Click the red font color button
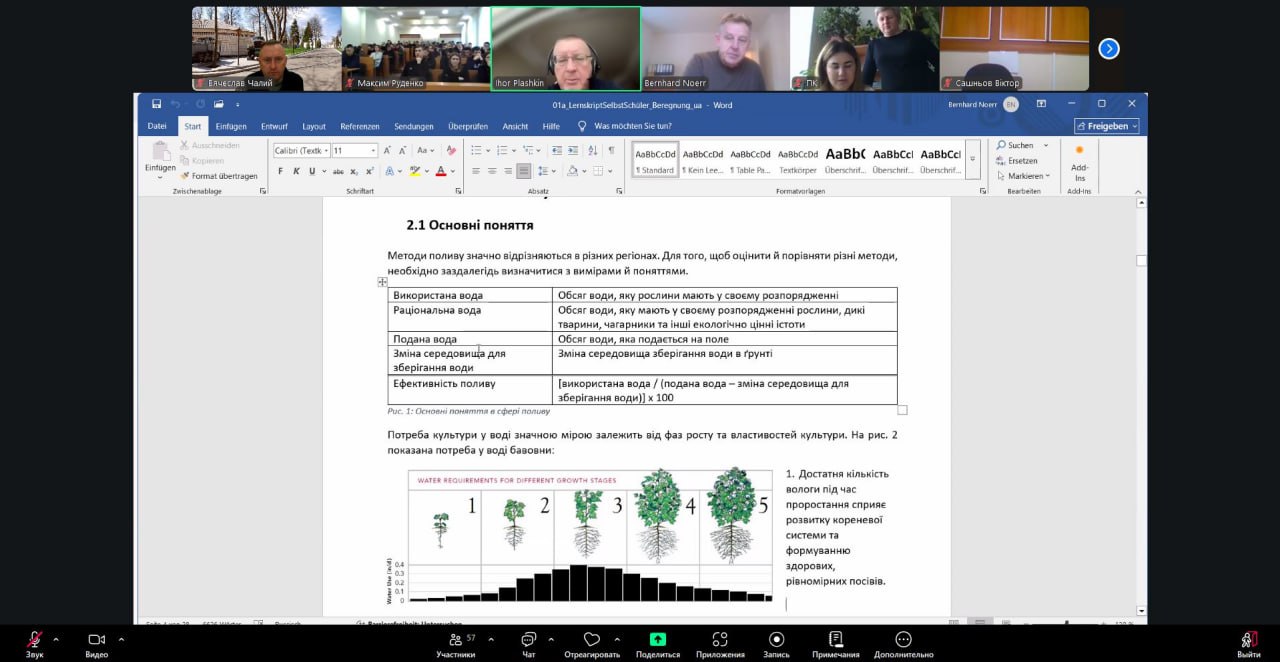This screenshot has width=1280, height=662. click(440, 171)
